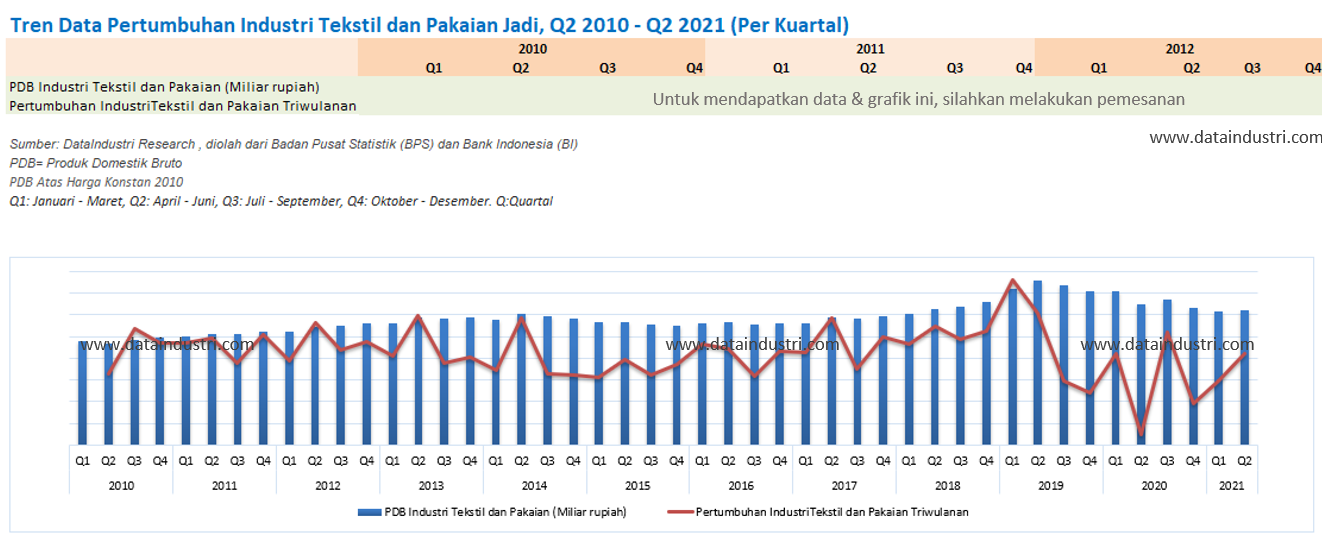The height and width of the screenshot is (540, 1322).
Task: Click the 'silahkan melakukan pemesanan' order notice
Action: [918, 100]
